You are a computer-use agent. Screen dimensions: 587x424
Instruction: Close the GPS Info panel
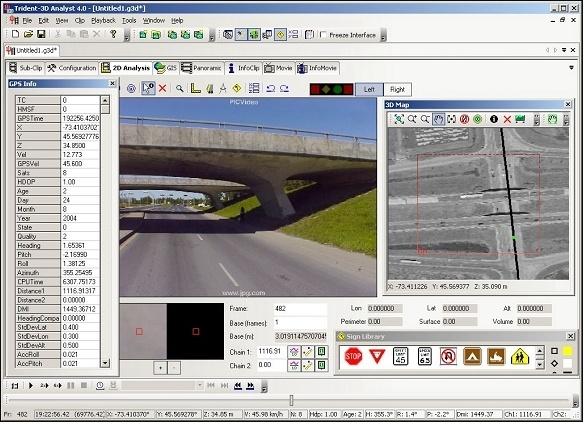click(112, 83)
